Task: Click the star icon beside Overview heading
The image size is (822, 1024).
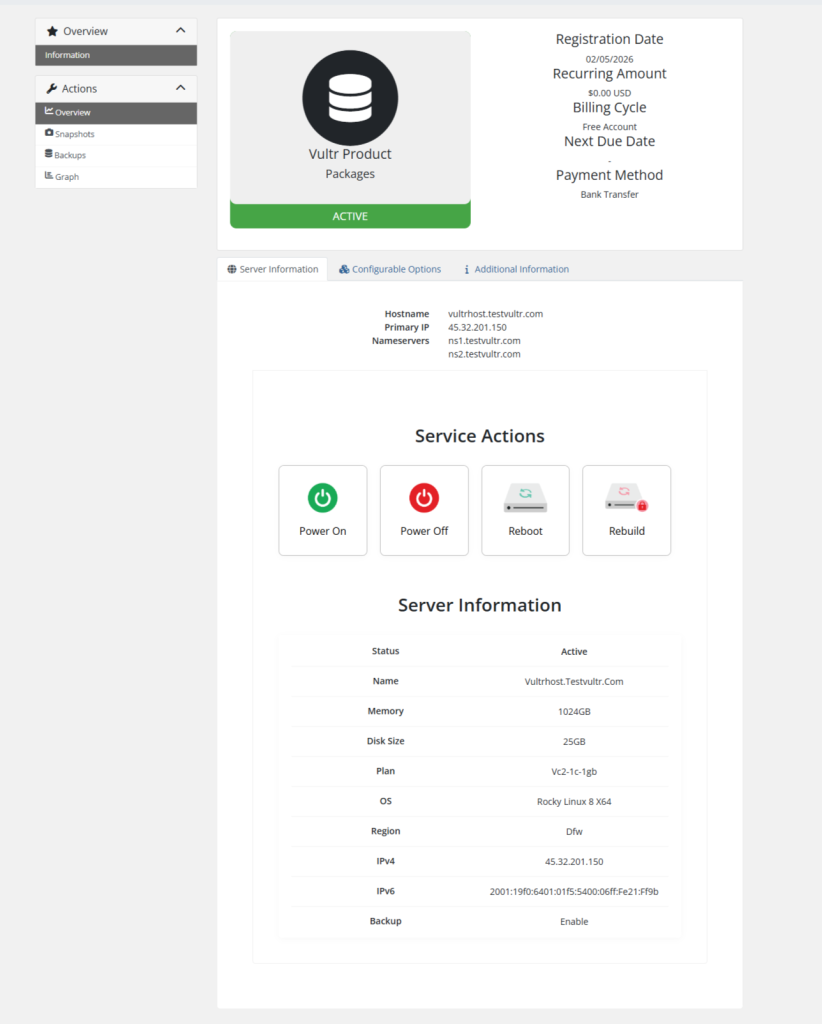Action: [52, 31]
